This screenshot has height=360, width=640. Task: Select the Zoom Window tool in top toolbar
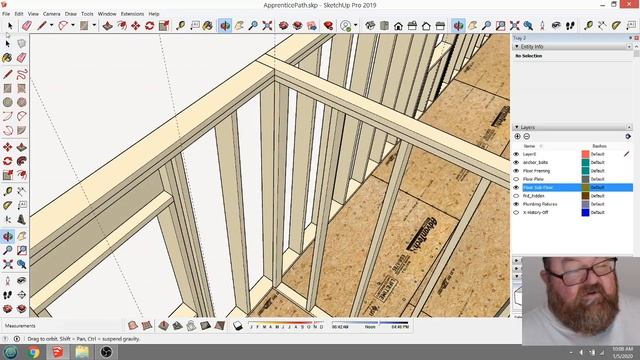coord(500,26)
